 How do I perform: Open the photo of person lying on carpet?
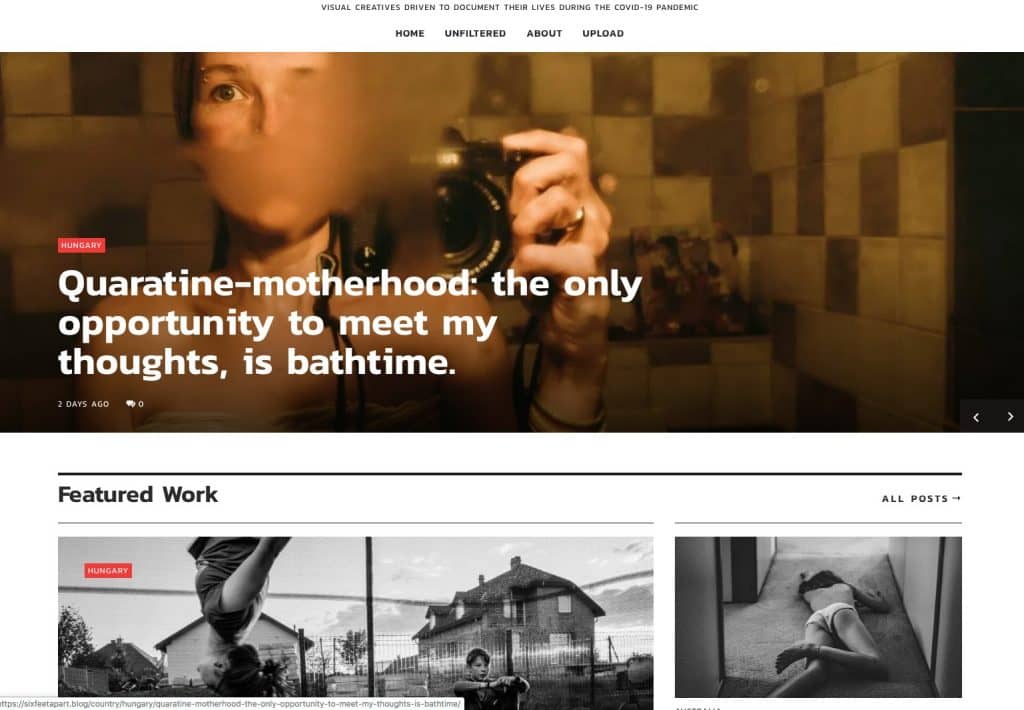(x=818, y=617)
